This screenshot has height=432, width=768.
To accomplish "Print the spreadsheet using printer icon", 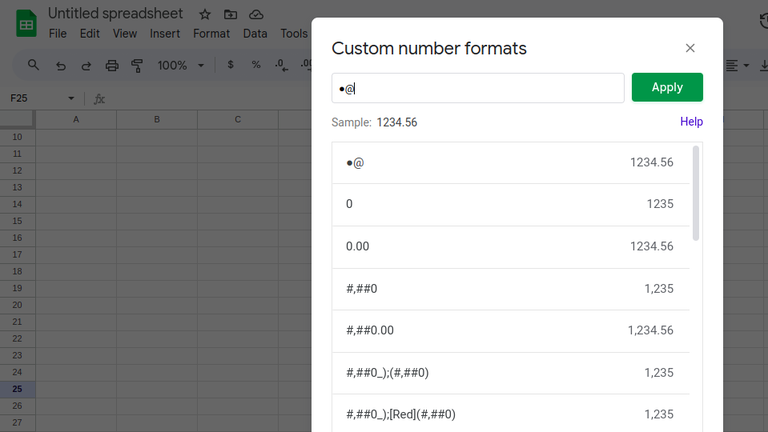I will point(112,65).
